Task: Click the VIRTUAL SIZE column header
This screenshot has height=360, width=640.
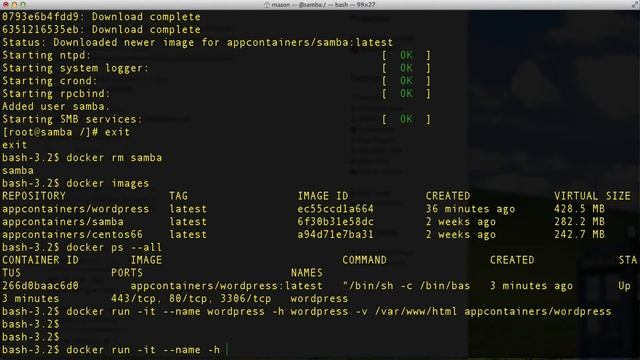Action: [x=592, y=196]
